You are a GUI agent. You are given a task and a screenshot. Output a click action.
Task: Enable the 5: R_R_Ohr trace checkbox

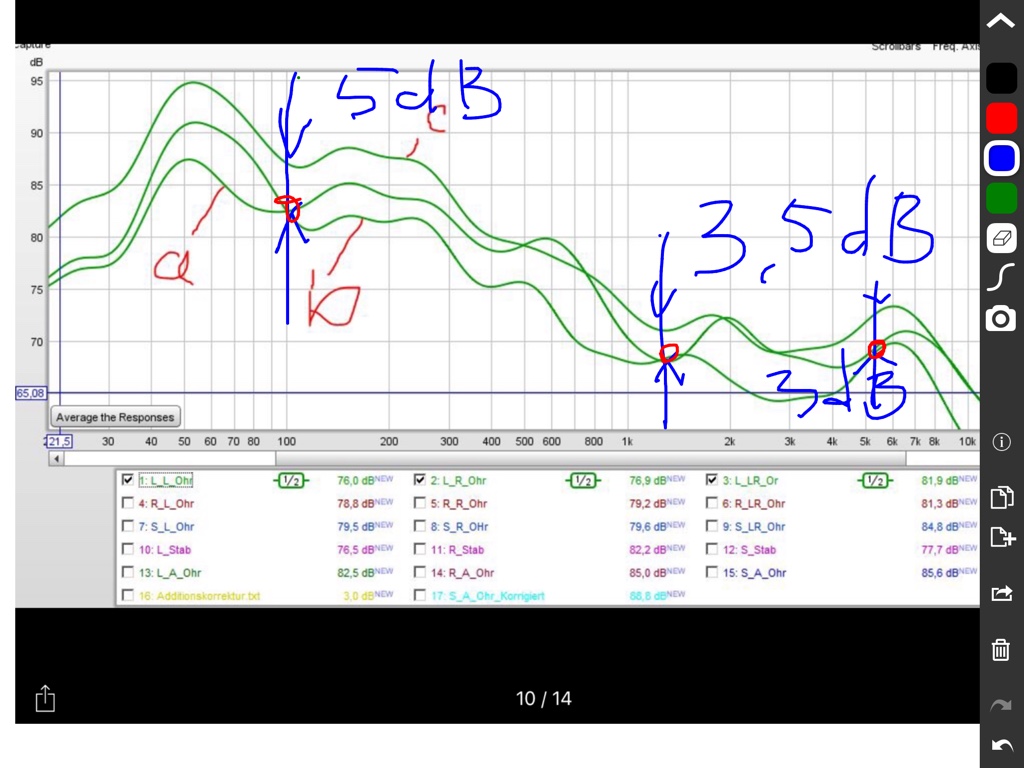click(420, 503)
